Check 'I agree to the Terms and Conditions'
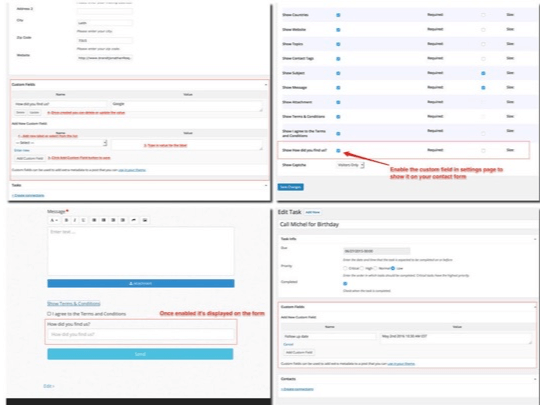 pyautogui.click(x=49, y=314)
